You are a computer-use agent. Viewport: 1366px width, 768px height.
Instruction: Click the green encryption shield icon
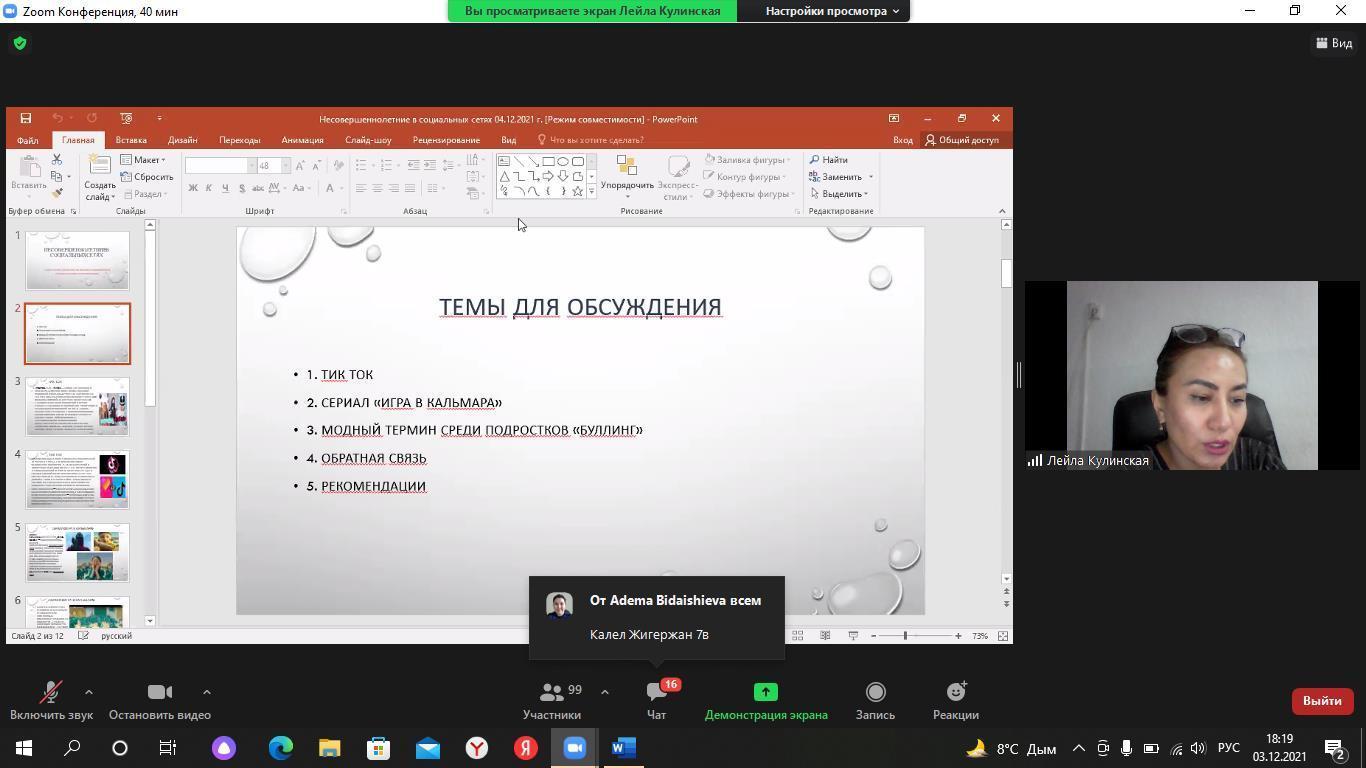(20, 43)
